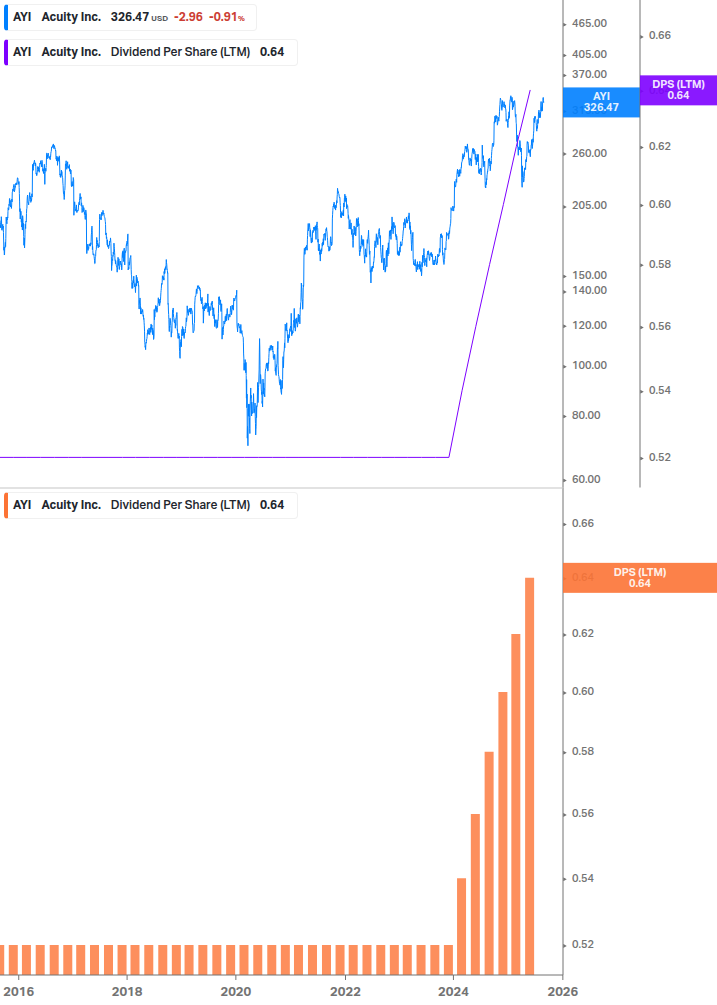Click the 370.00 price axis label
Image resolution: width=717 pixels, height=1005 pixels.
(589, 74)
